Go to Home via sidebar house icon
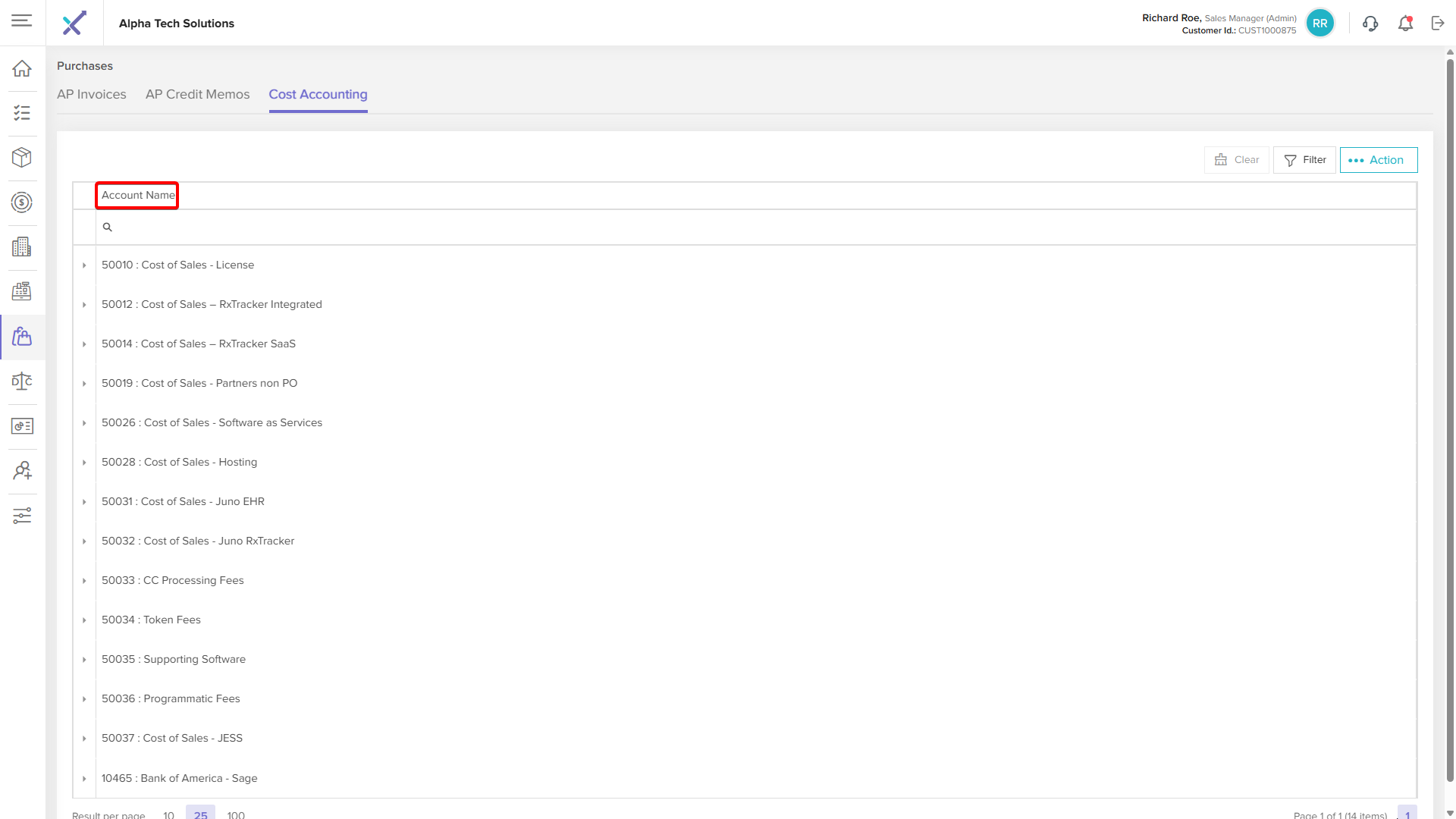 tap(22, 69)
